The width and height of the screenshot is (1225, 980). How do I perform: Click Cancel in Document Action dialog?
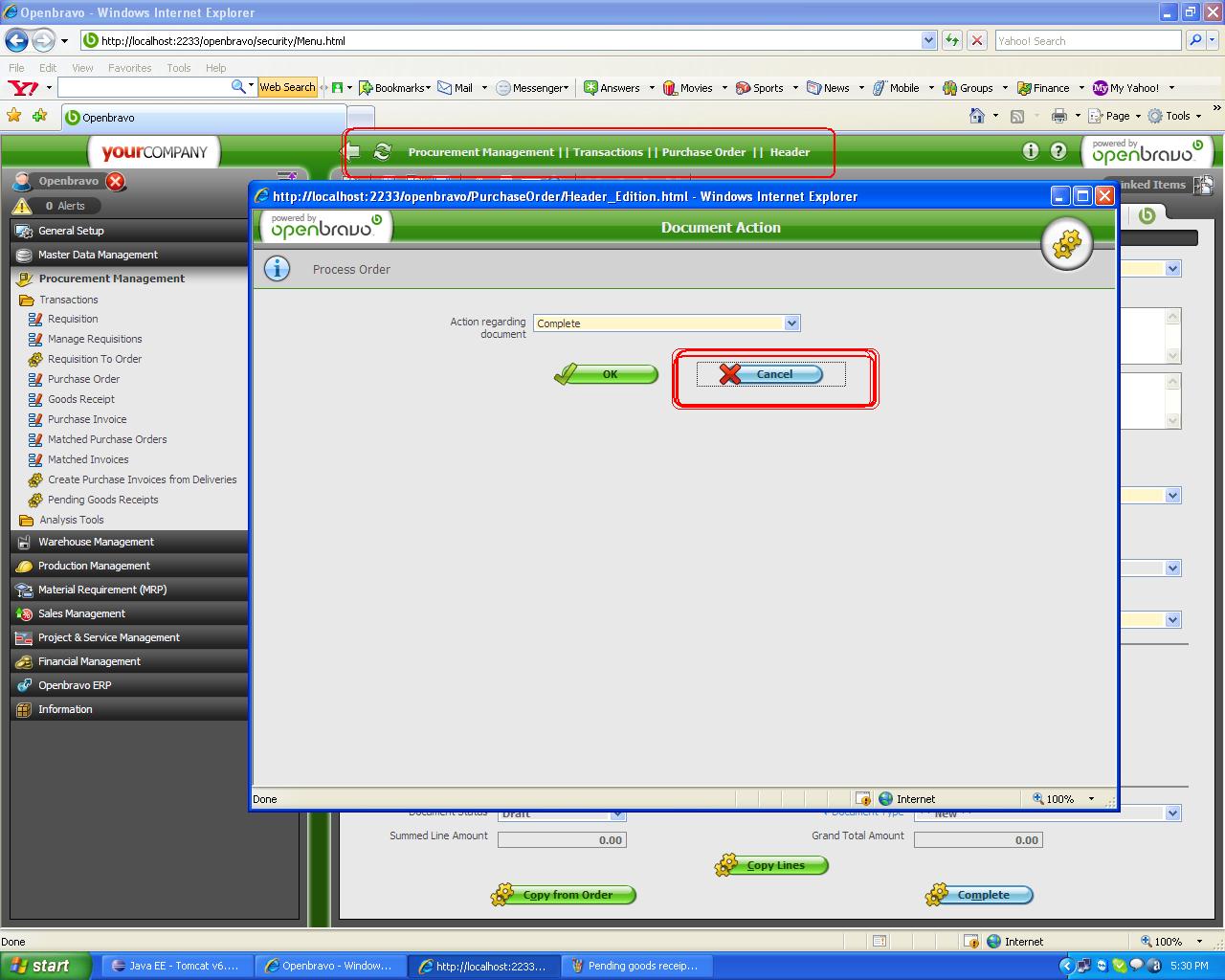[770, 374]
